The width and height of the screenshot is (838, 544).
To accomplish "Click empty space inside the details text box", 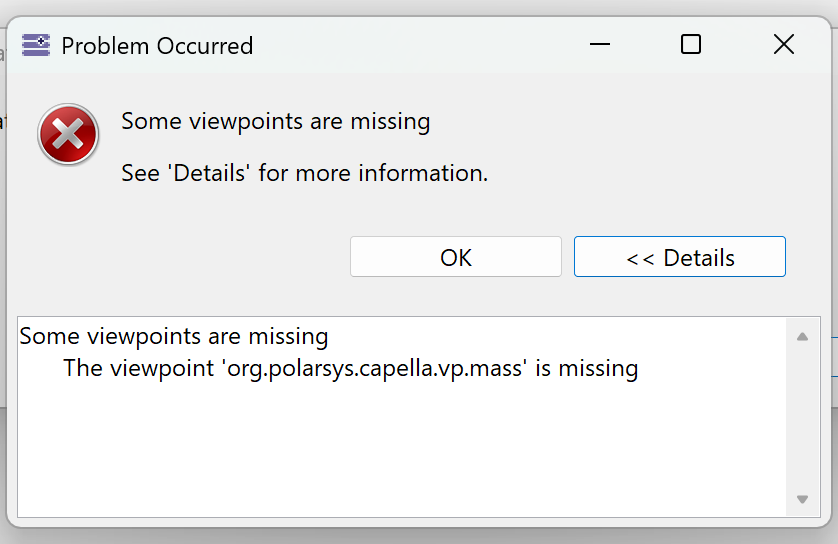I will 400,450.
